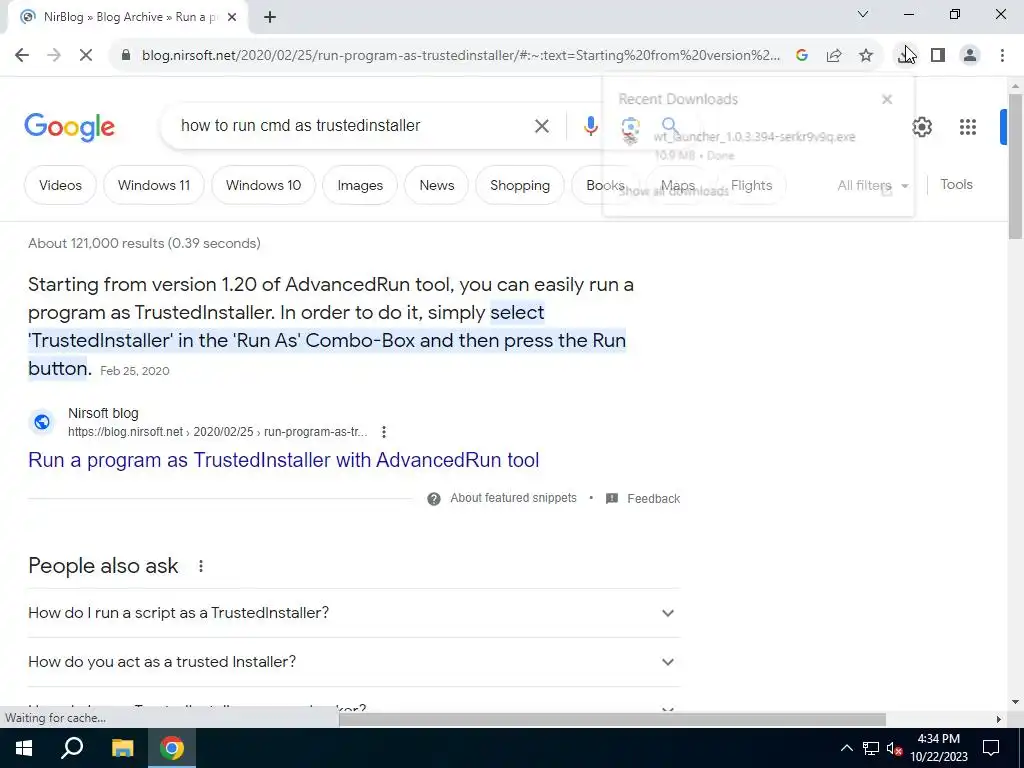Image resolution: width=1024 pixels, height=768 pixels.
Task: Select the Windows 10 filter chip
Action: (x=263, y=185)
